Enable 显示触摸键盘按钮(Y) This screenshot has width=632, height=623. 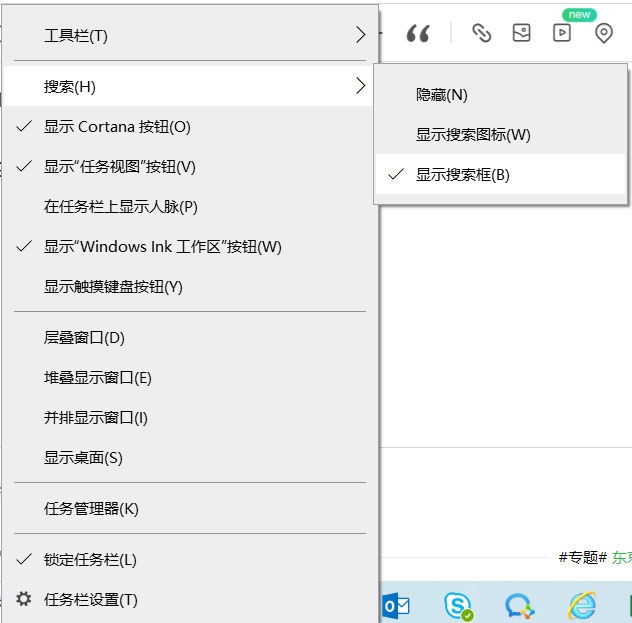tap(189, 287)
